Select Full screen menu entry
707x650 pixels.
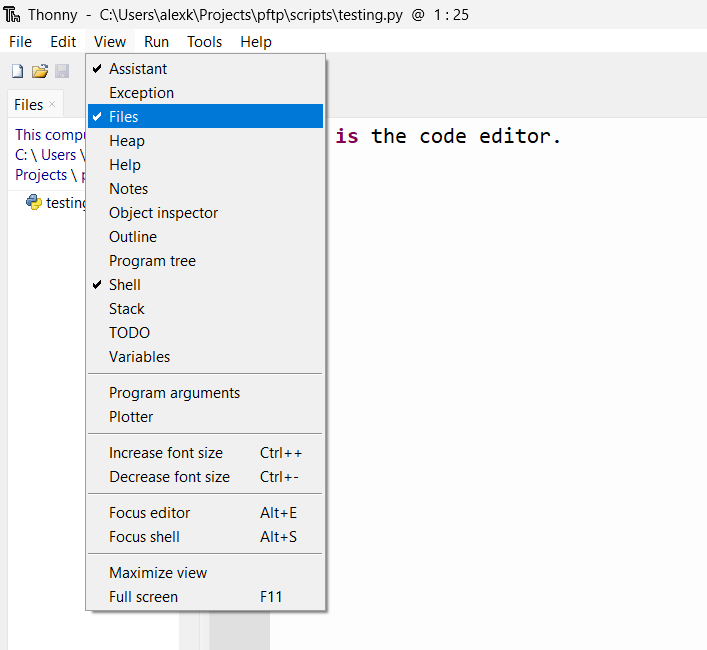(x=205, y=597)
